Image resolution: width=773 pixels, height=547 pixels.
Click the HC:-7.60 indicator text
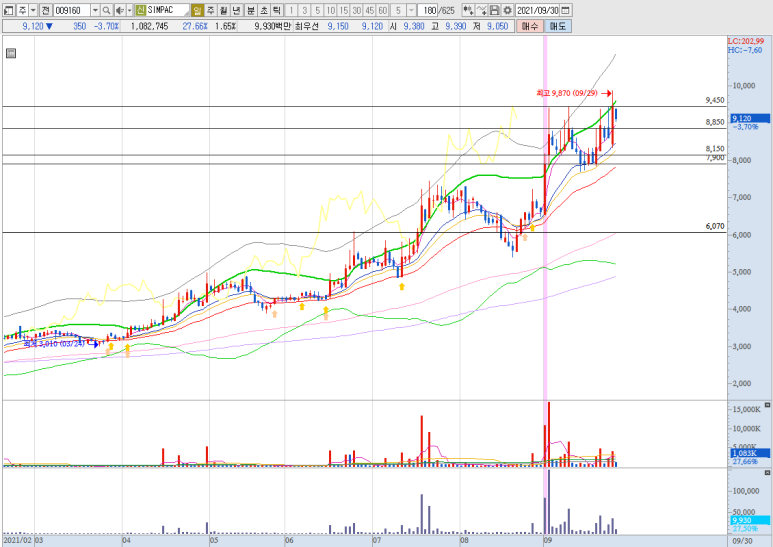[x=745, y=50]
